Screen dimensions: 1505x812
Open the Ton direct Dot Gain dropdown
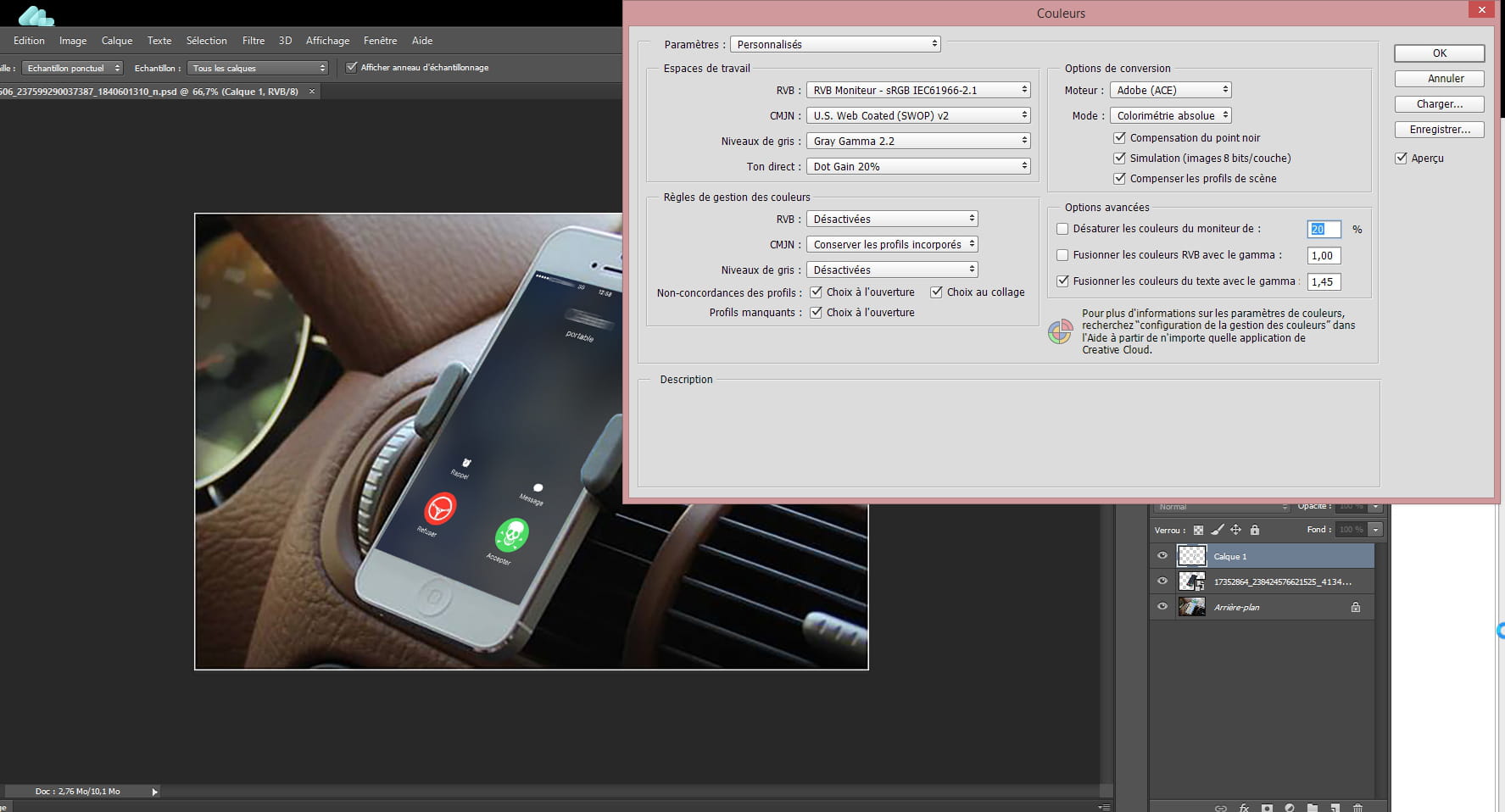click(918, 166)
